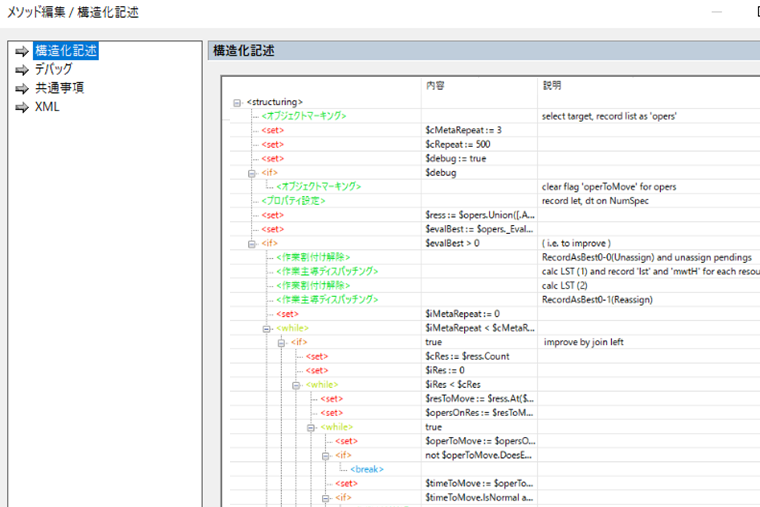The width and height of the screenshot is (760, 507).
Task: Click the arrow icon beside 共通事項
Action: (x=22, y=89)
